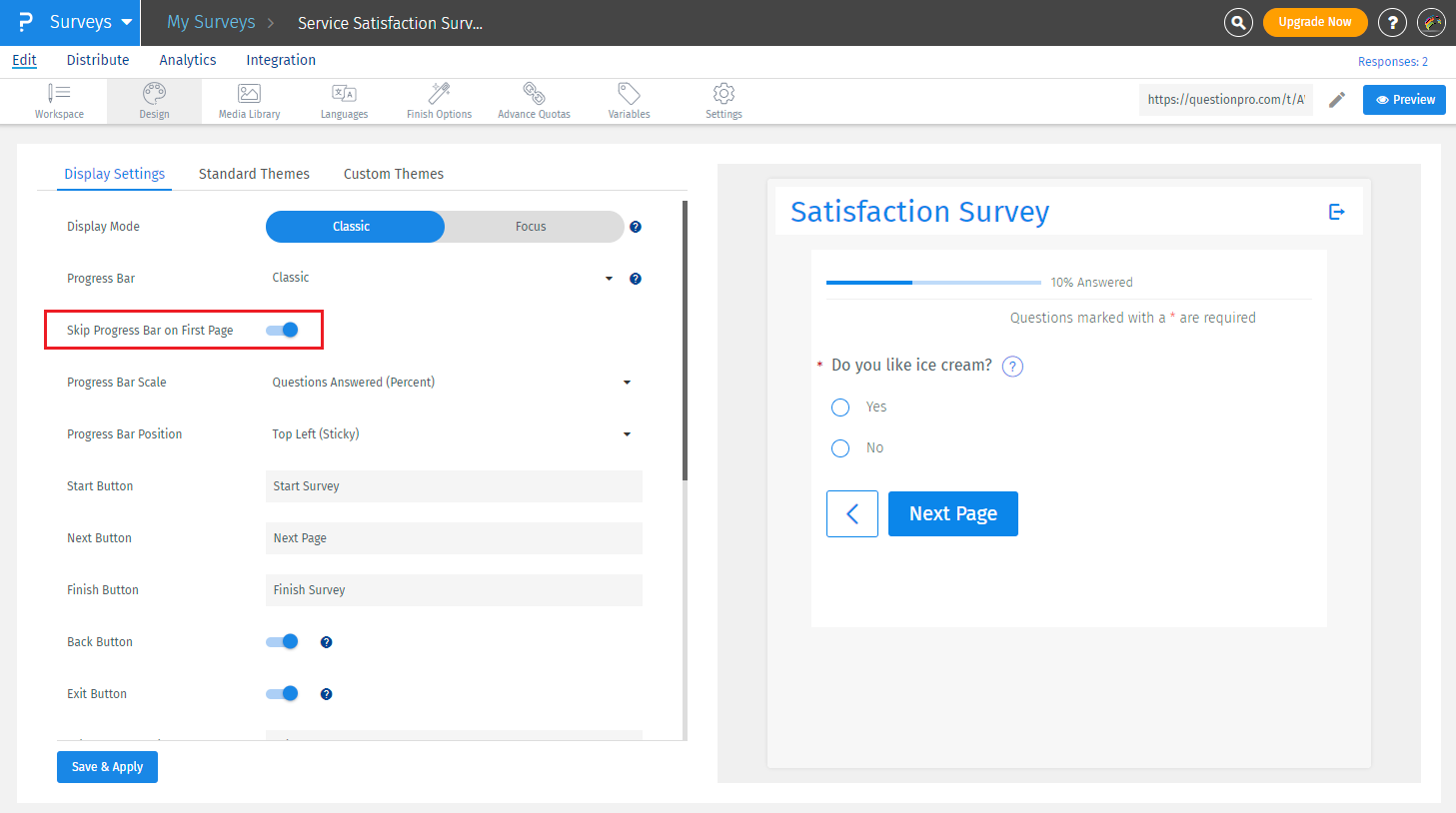Screen dimensions: 1456x813
Task: Open the Variables panel
Action: [629, 100]
